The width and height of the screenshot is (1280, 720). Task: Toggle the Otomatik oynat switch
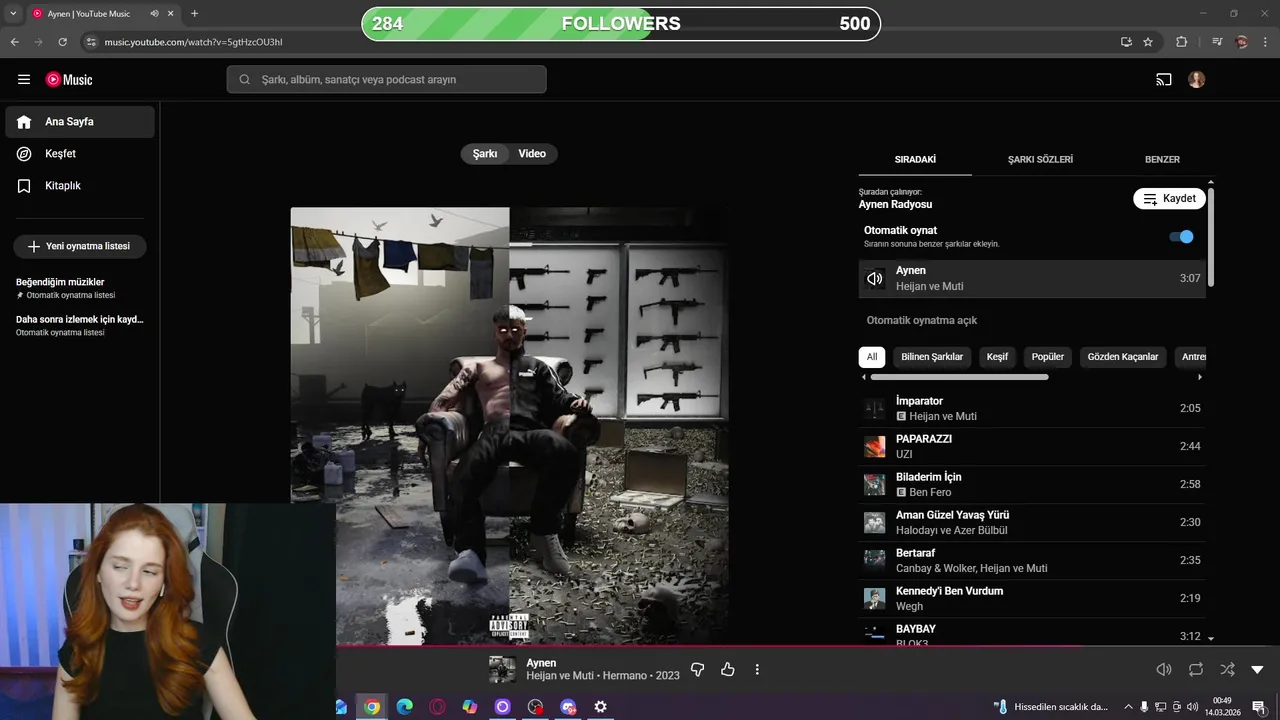coord(1181,237)
